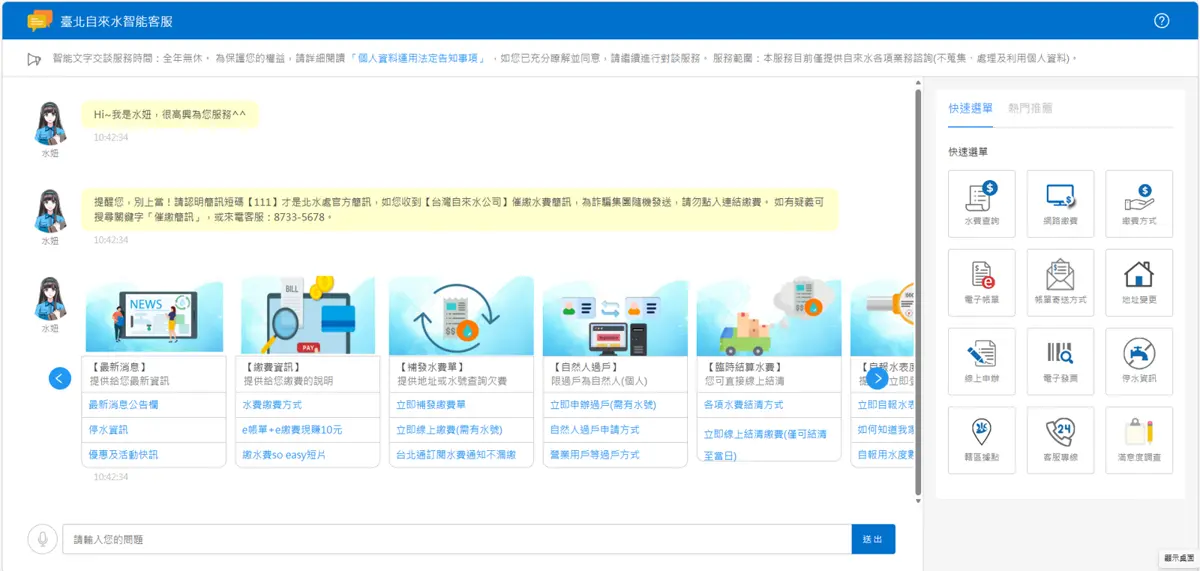Open the 水費查詢 quick menu icon
Screen dimensions: 1200x571
coord(981,203)
